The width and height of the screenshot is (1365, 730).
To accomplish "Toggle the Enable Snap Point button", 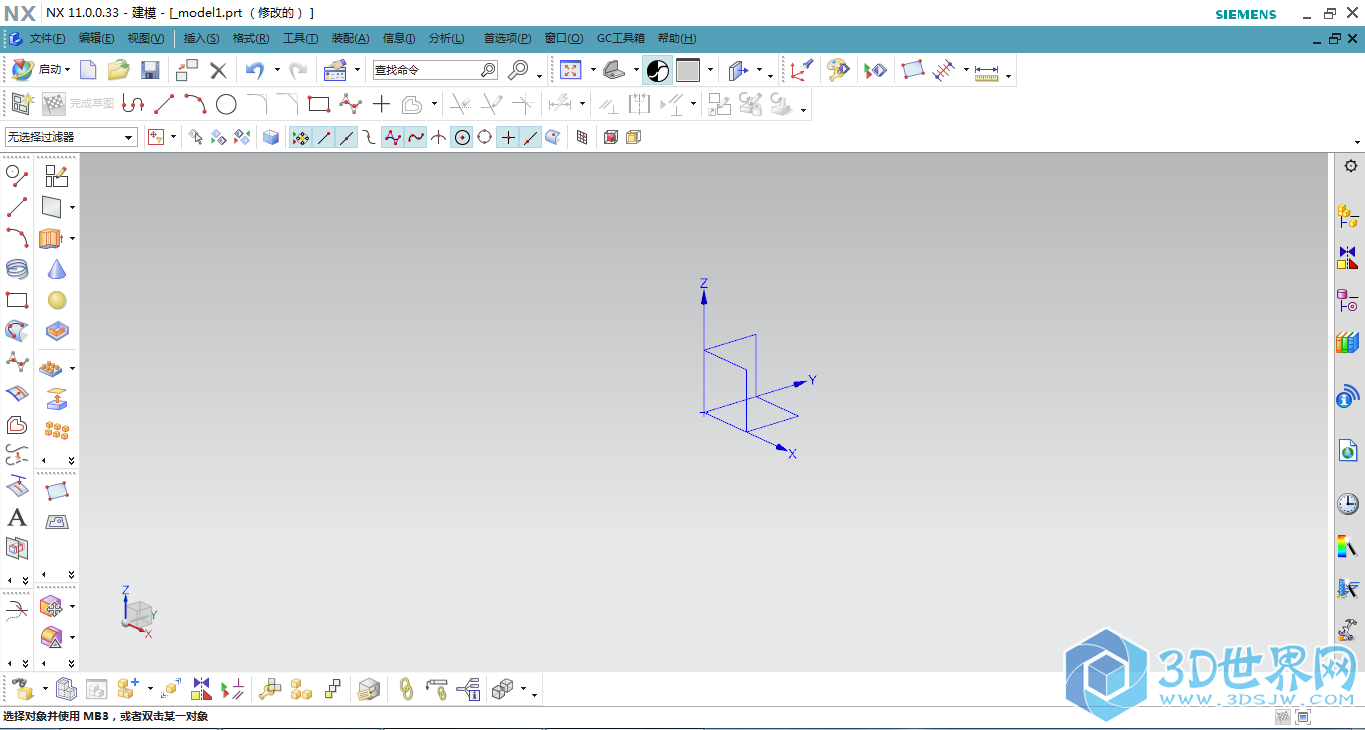I will click(300, 137).
